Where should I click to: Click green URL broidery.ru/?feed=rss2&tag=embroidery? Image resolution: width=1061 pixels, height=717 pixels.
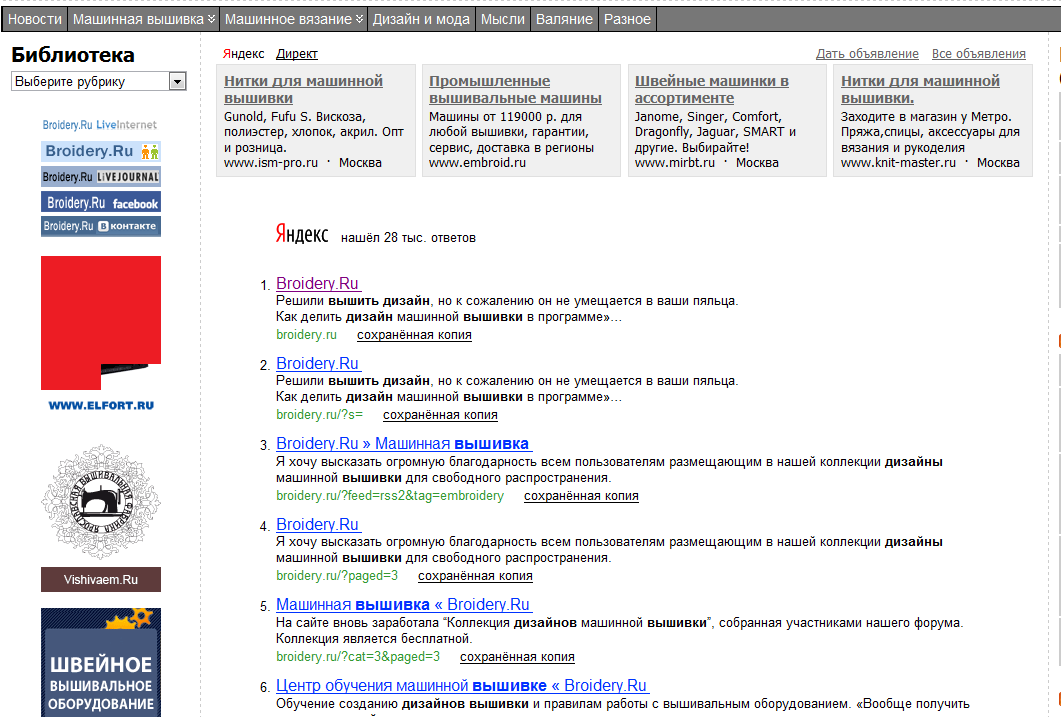390,496
